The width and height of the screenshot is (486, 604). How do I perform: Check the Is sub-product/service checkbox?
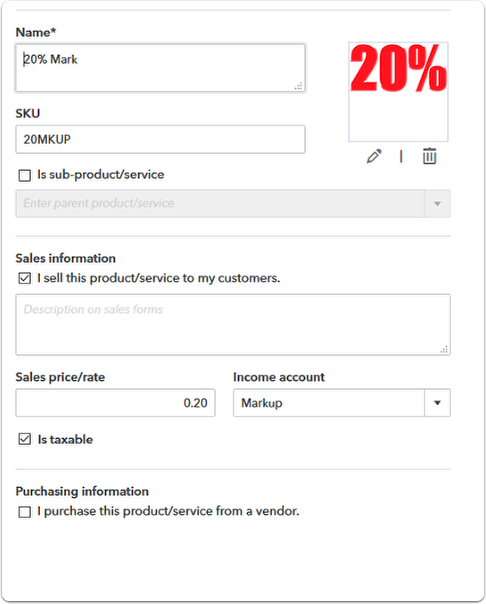coord(25,175)
